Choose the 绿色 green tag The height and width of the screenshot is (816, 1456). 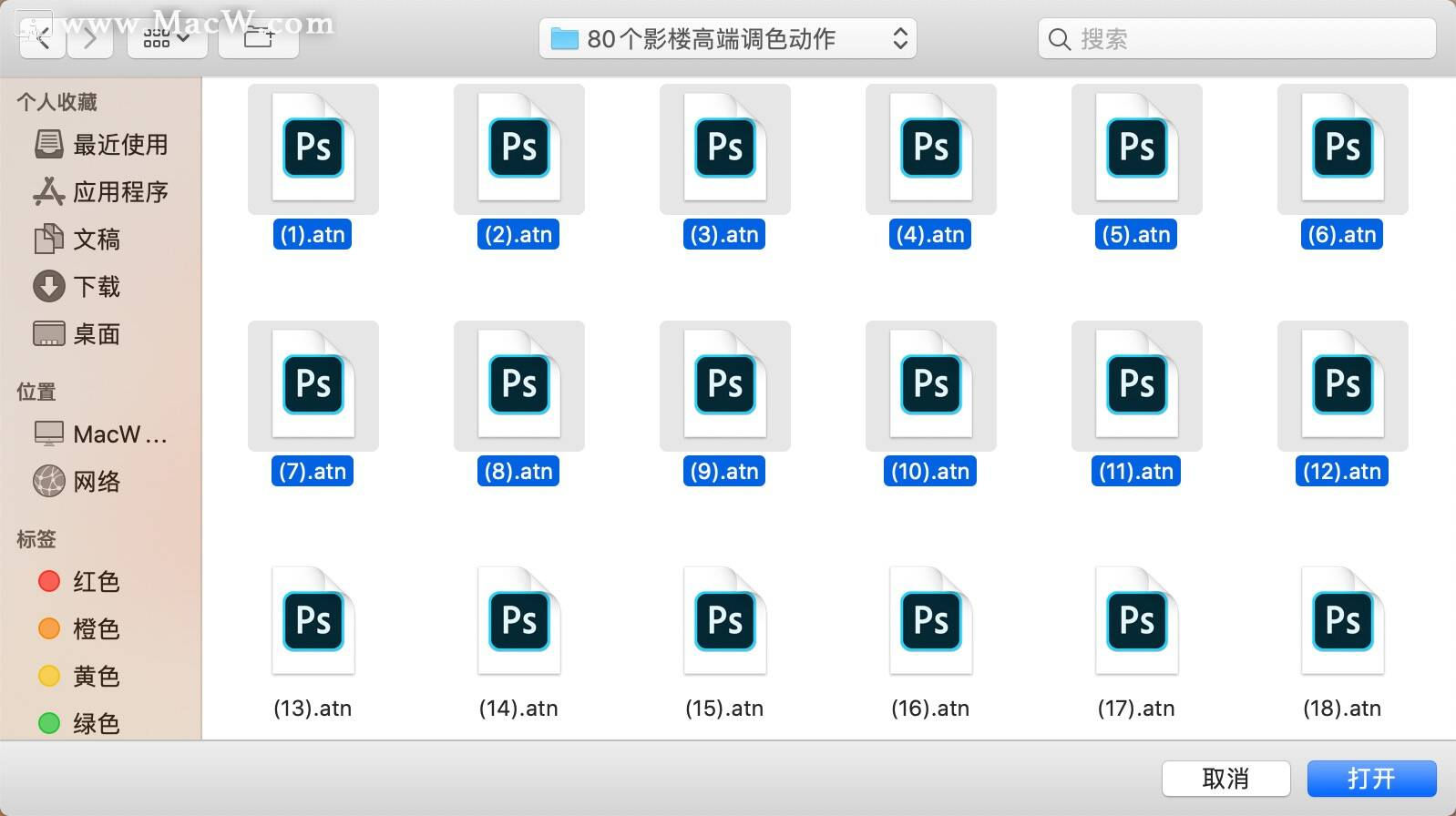click(x=78, y=724)
